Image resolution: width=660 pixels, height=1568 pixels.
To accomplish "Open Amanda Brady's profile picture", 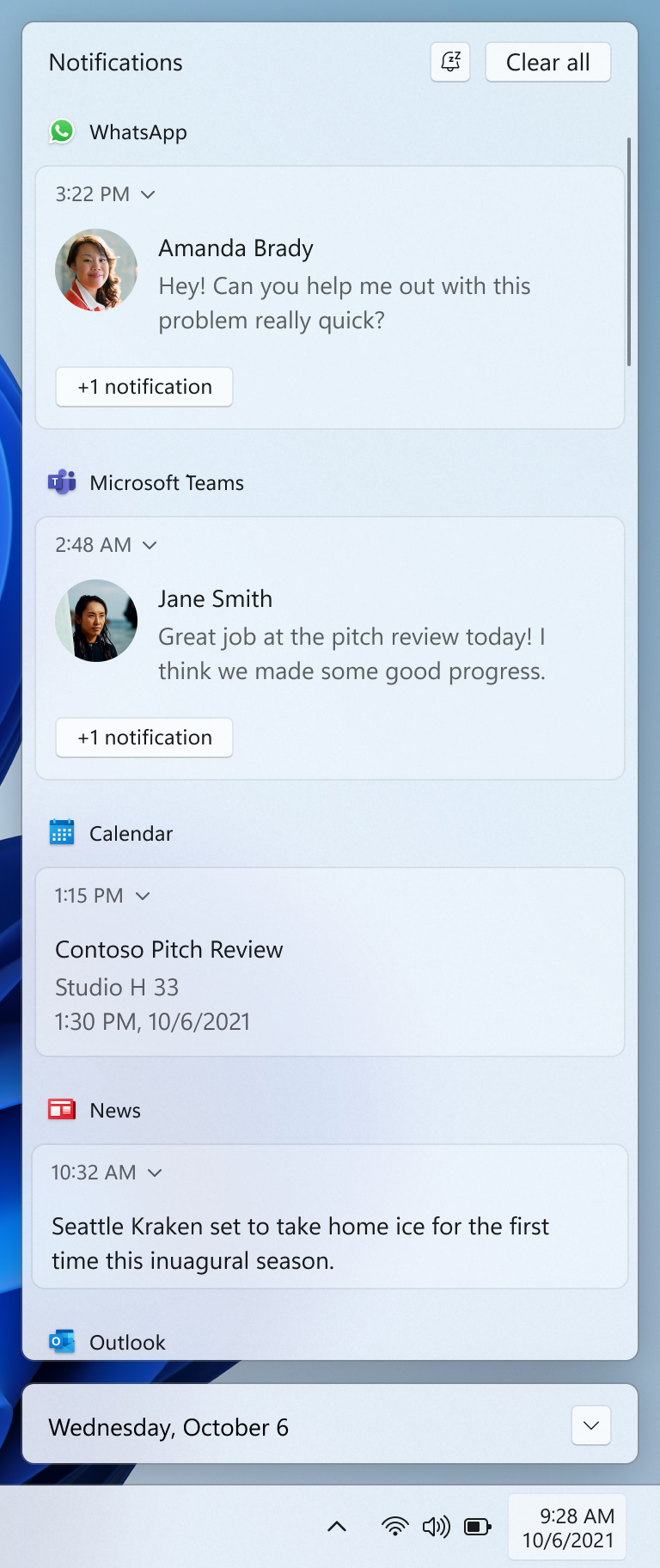I will tap(96, 270).
